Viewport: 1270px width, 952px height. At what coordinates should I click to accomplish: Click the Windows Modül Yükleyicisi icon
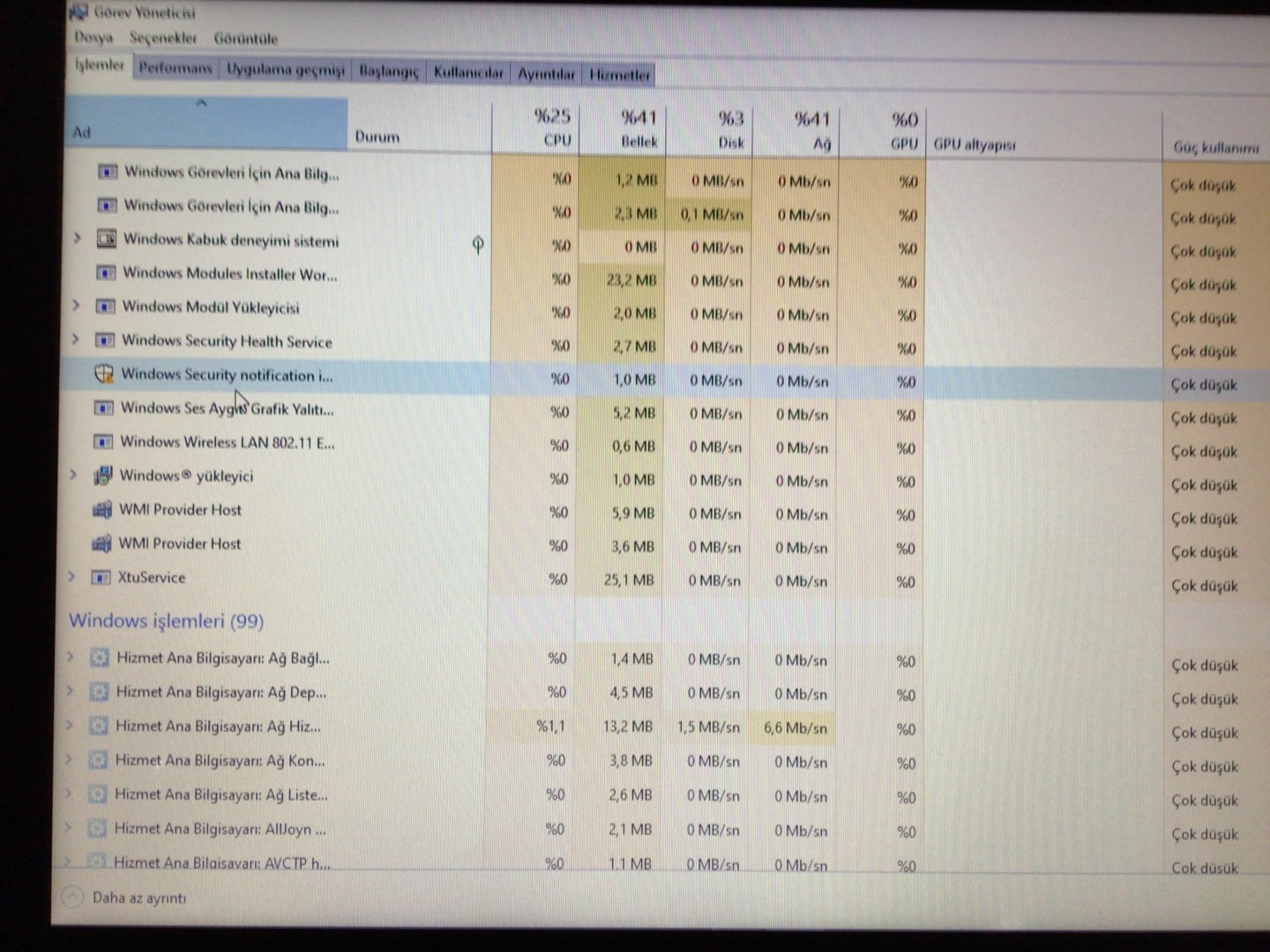click(x=106, y=307)
